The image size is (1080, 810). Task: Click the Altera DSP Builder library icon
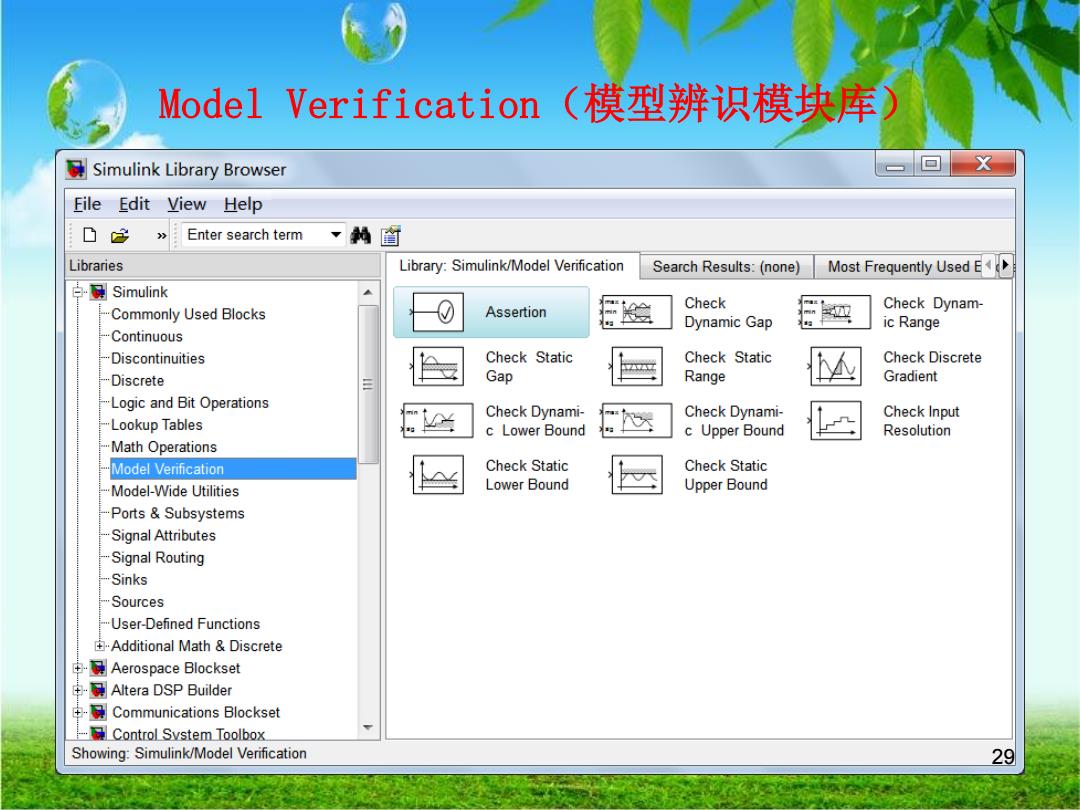point(98,690)
